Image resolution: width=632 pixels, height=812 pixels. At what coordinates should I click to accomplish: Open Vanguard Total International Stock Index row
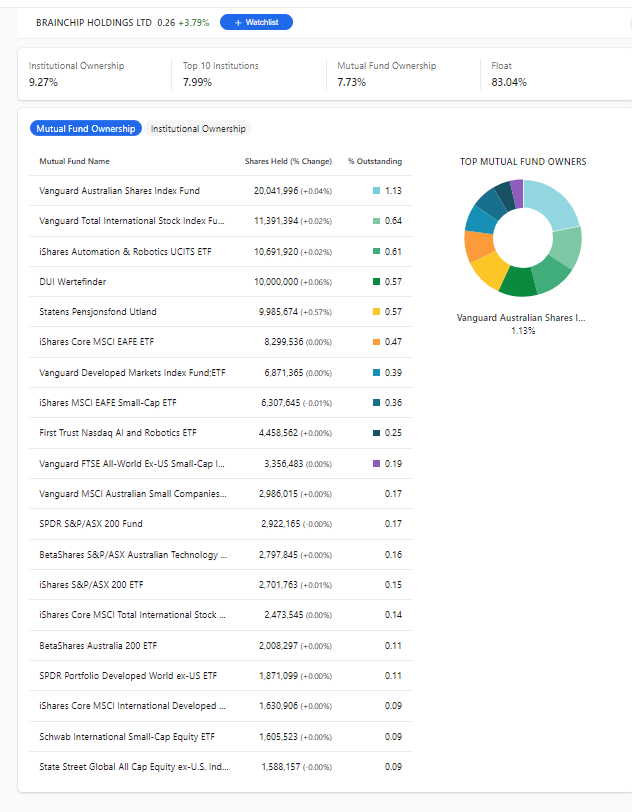pos(221,221)
